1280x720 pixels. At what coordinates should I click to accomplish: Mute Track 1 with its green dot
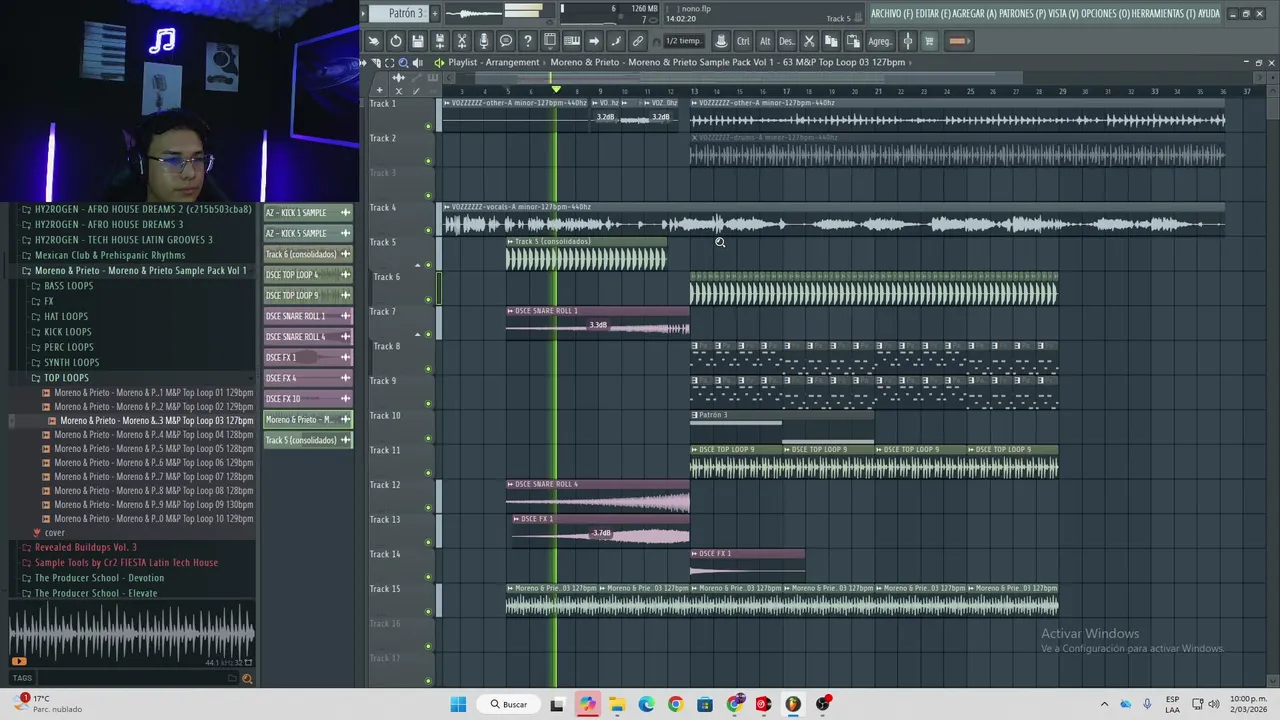pyautogui.click(x=429, y=126)
